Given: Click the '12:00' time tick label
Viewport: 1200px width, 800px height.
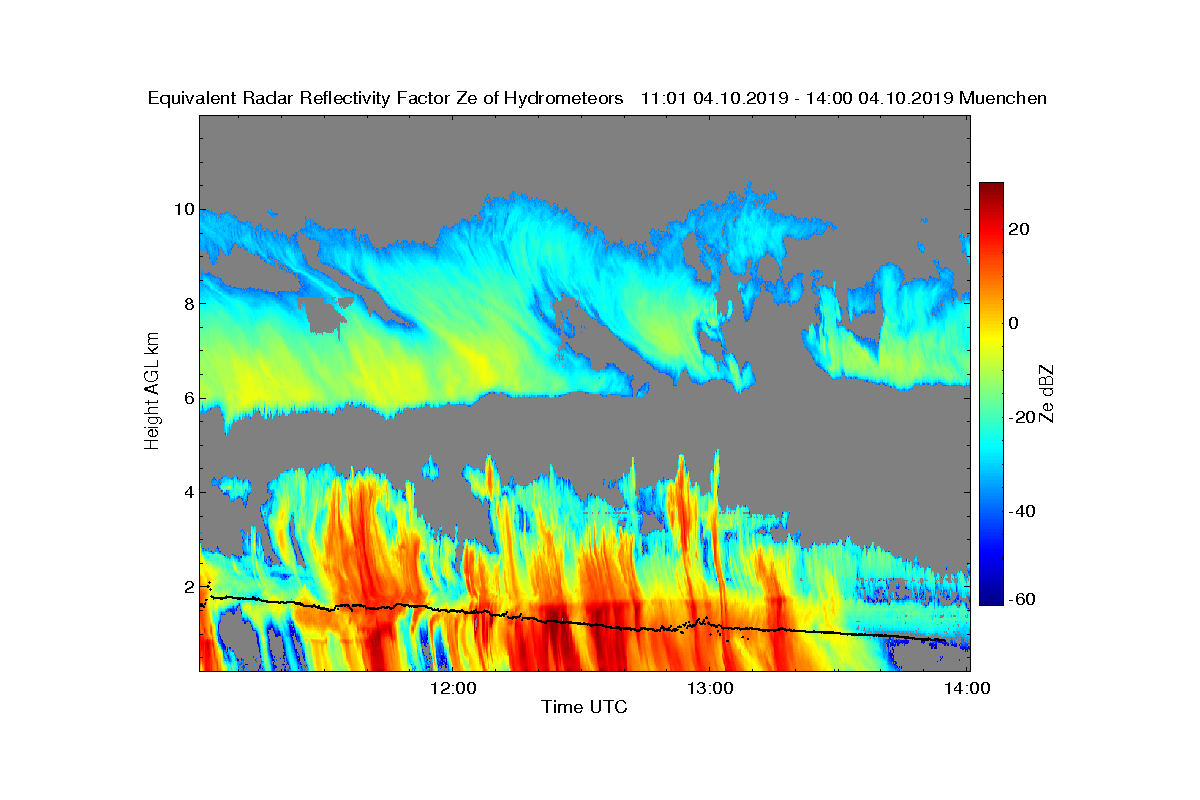Looking at the screenshot, I should pyautogui.click(x=452, y=688).
